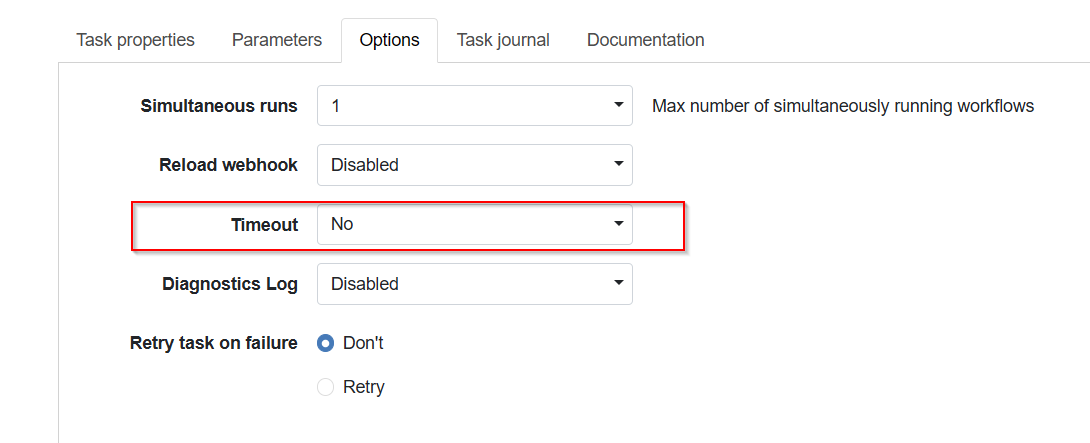Click the Timeout field label

[x=264, y=225]
